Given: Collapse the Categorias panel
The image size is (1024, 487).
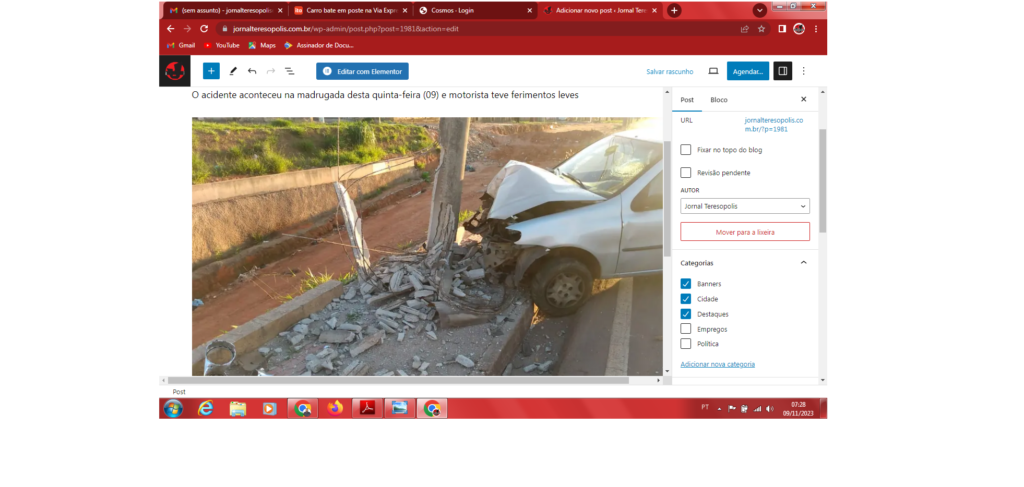Looking at the screenshot, I should tap(803, 263).
